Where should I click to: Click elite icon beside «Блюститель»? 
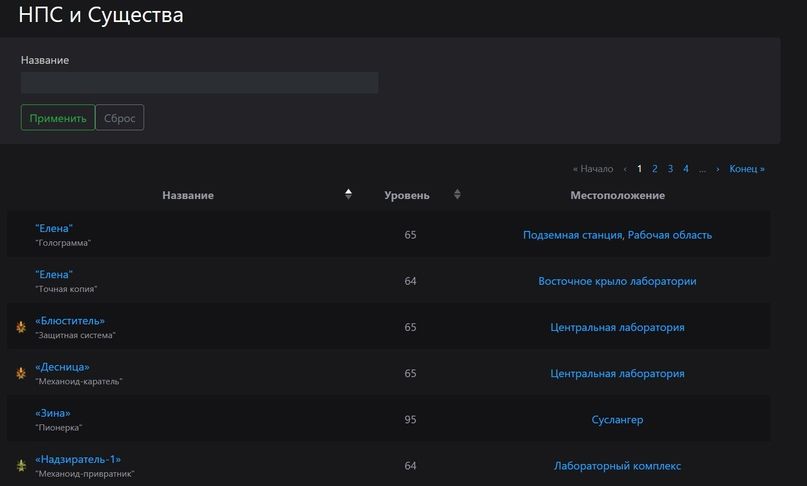(x=21, y=327)
